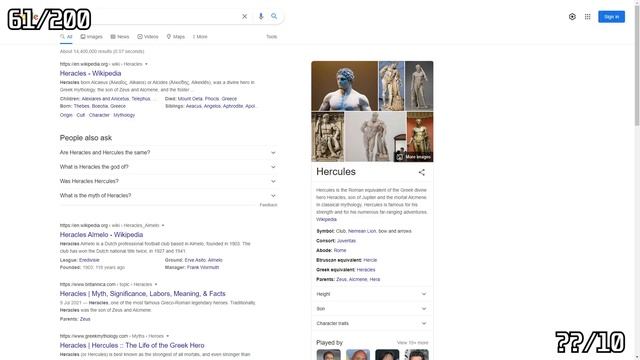Image resolution: width=640 pixels, height=360 pixels.
Task: Expand 'Was Heracles Hercules?' question
Action: (x=168, y=181)
